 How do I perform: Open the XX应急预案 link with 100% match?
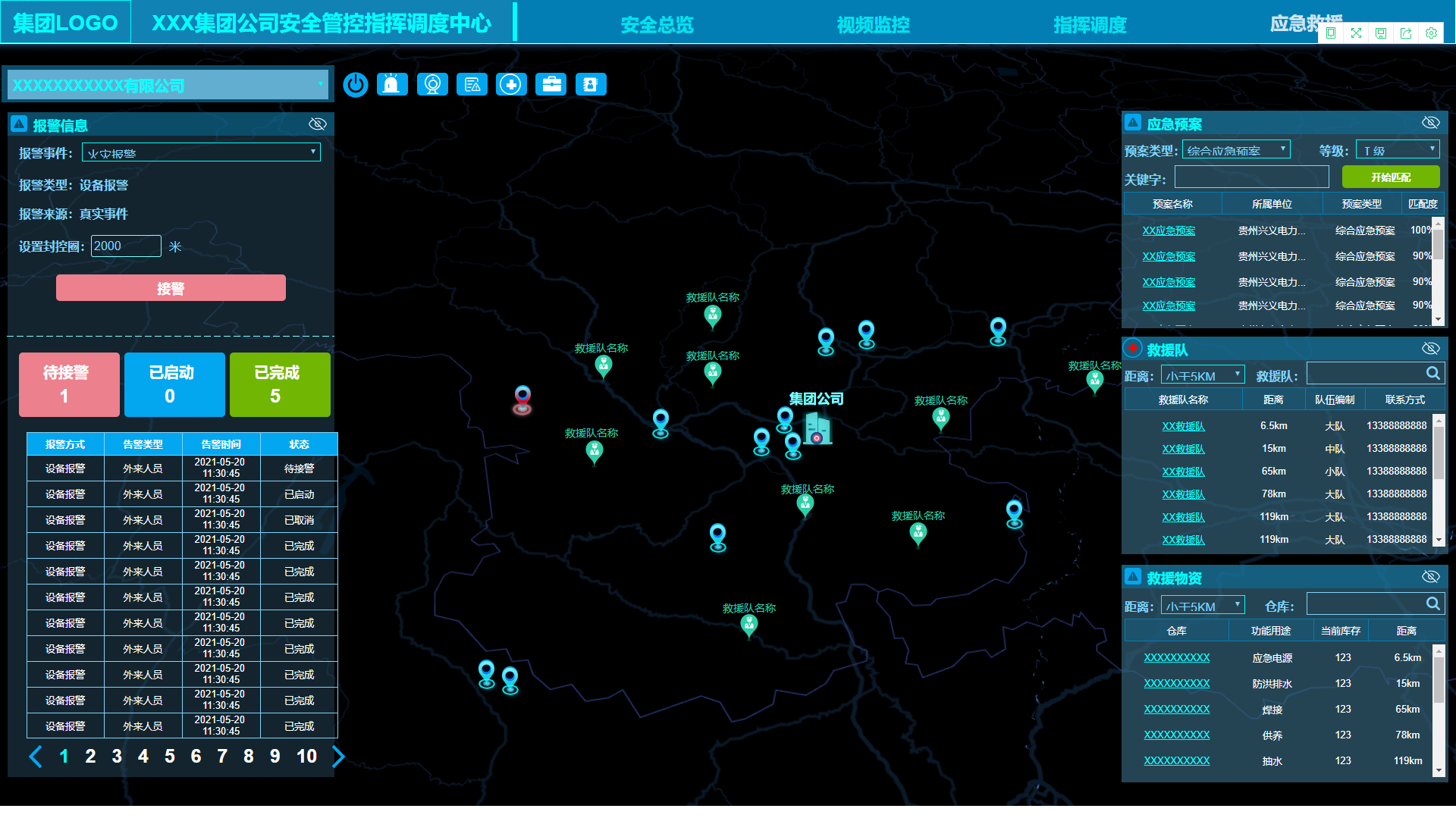pos(1169,230)
